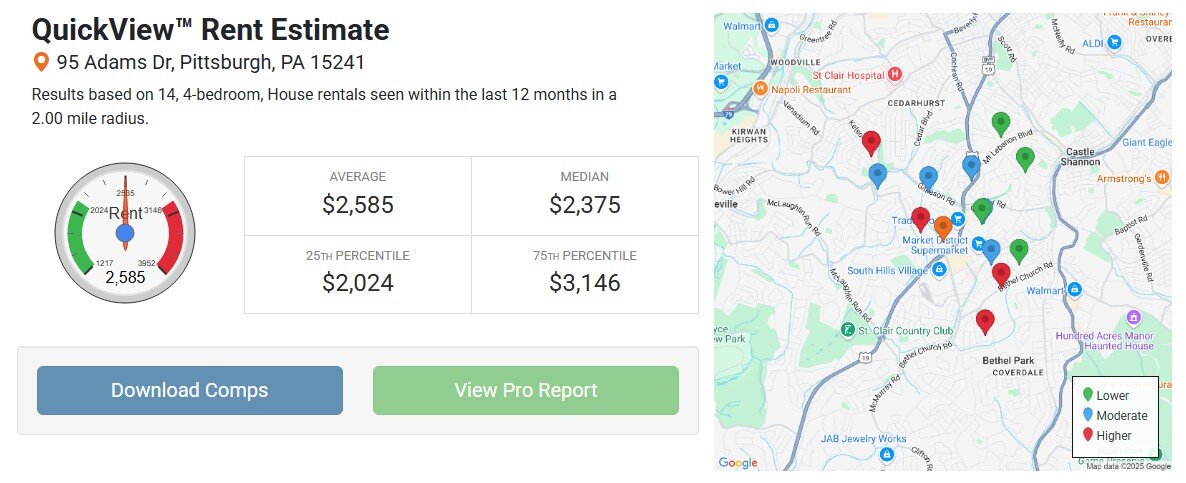Click the South Hills Village shopping icon
Image resolution: width=1186 pixels, height=483 pixels.
point(939,270)
